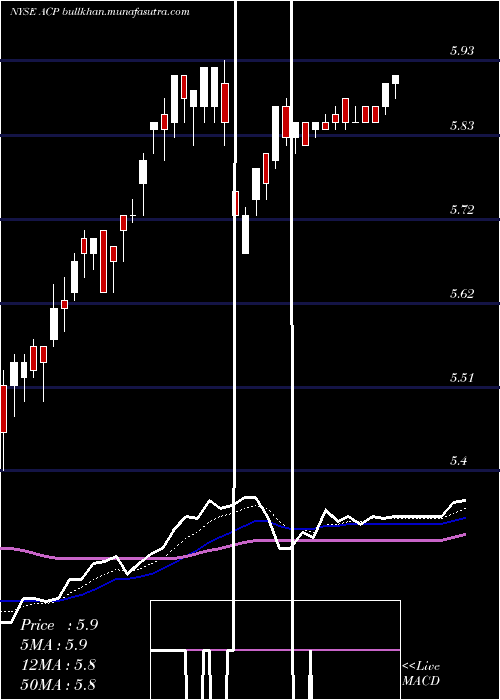Click the 5.51 price axis label
500x700 pixels.
click(462, 378)
